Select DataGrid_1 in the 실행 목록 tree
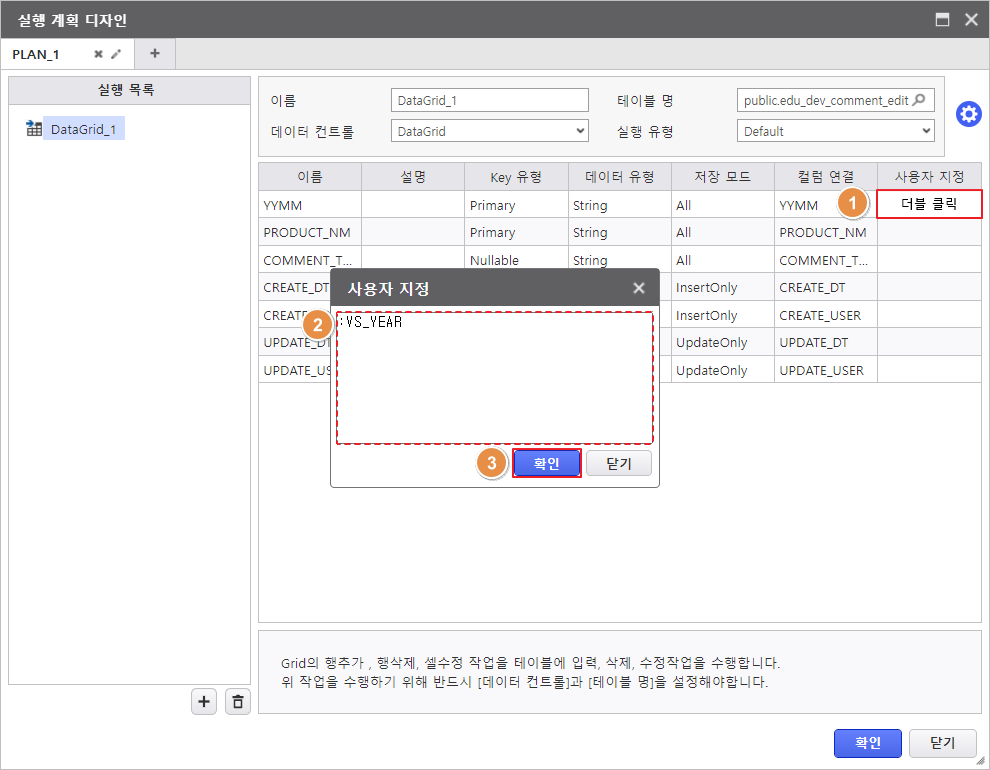 point(83,129)
